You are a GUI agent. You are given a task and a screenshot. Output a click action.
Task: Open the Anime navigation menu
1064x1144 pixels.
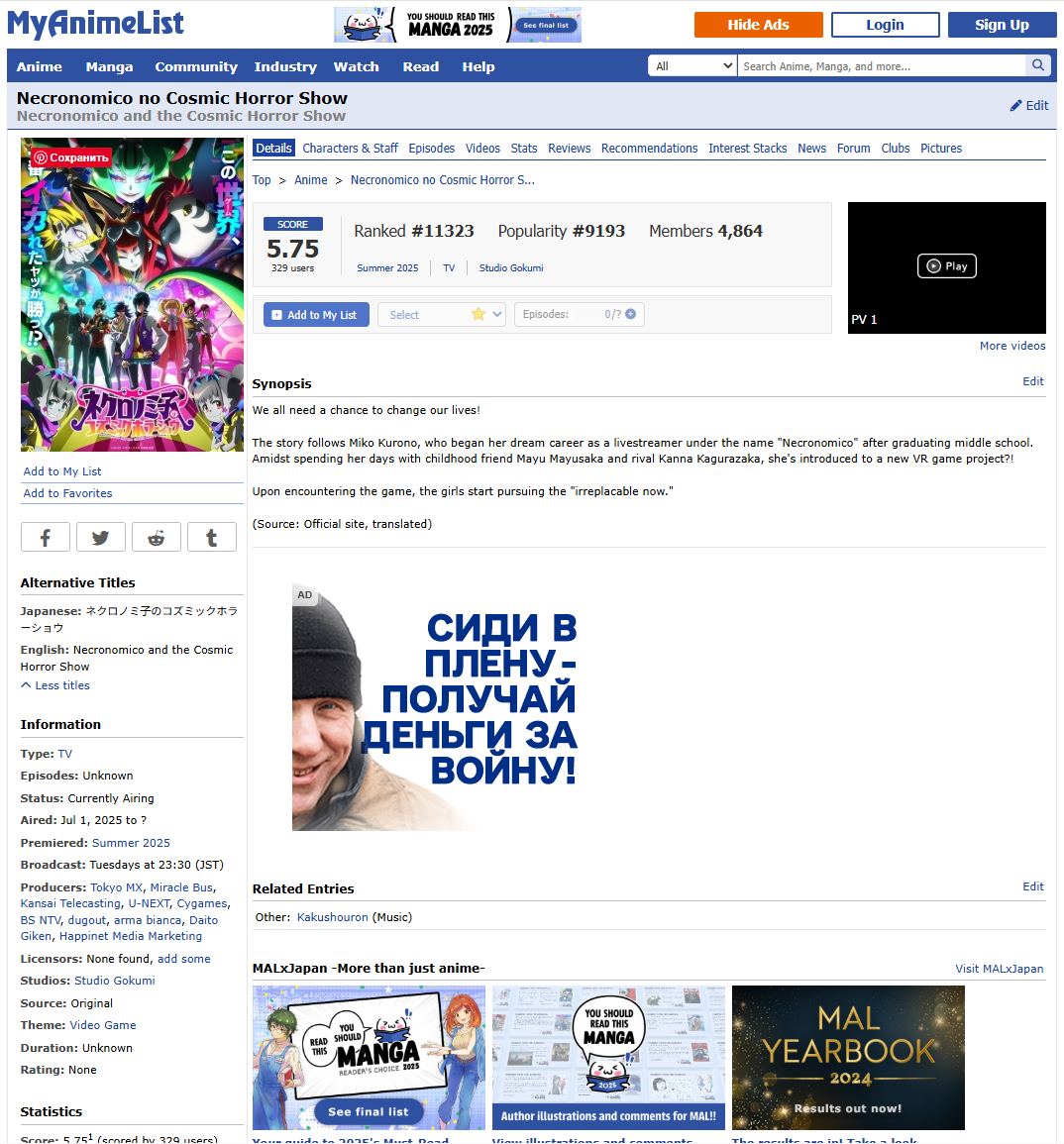(x=40, y=66)
